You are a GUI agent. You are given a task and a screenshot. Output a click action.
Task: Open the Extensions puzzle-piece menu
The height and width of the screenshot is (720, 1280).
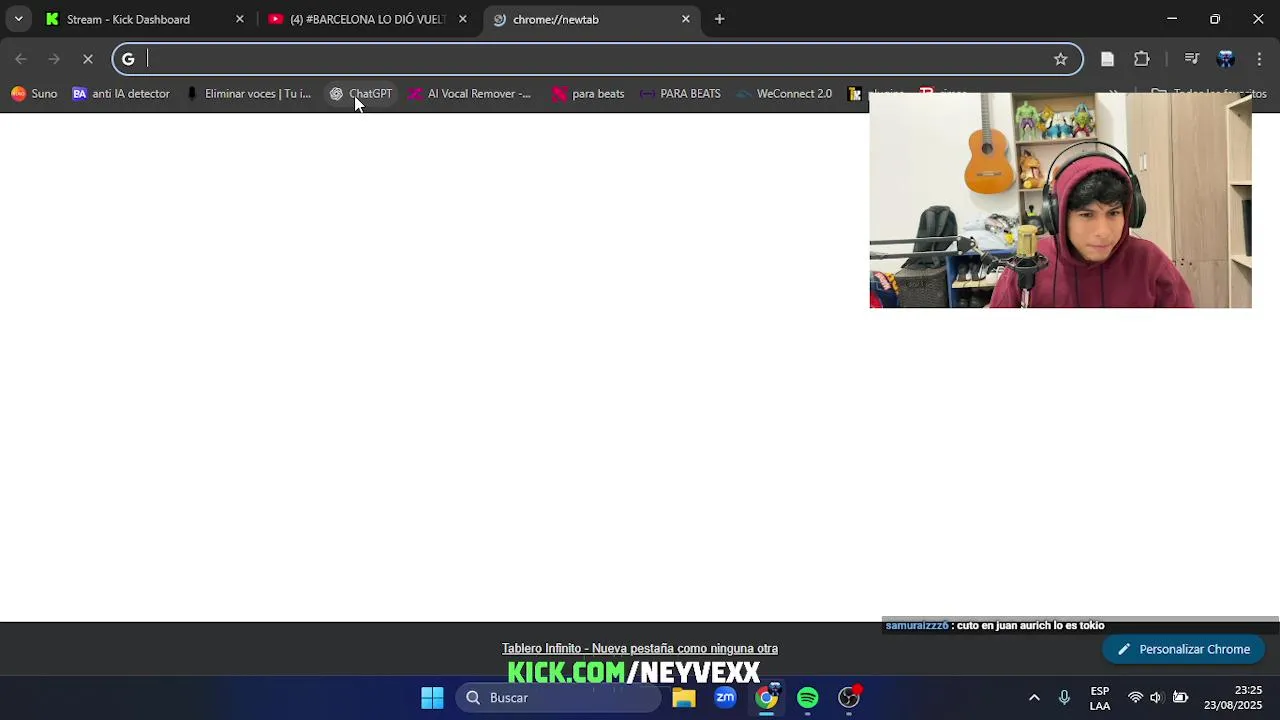(1141, 59)
